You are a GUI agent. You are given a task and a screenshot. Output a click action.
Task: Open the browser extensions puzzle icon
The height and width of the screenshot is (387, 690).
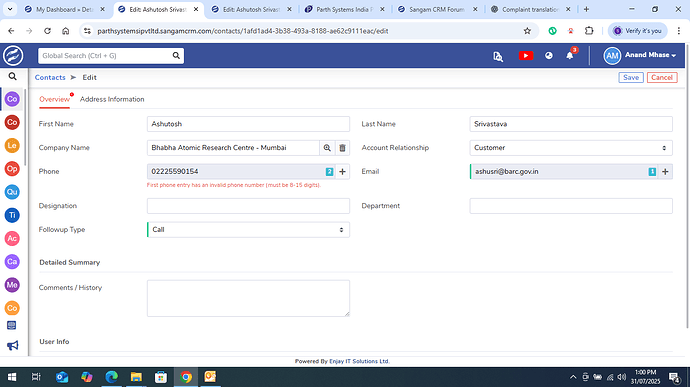pos(589,31)
